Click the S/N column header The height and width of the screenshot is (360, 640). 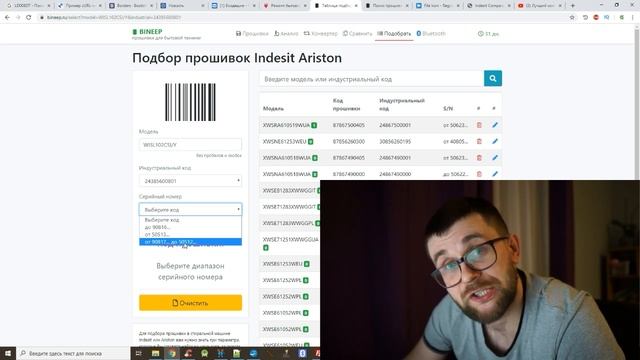click(x=448, y=109)
